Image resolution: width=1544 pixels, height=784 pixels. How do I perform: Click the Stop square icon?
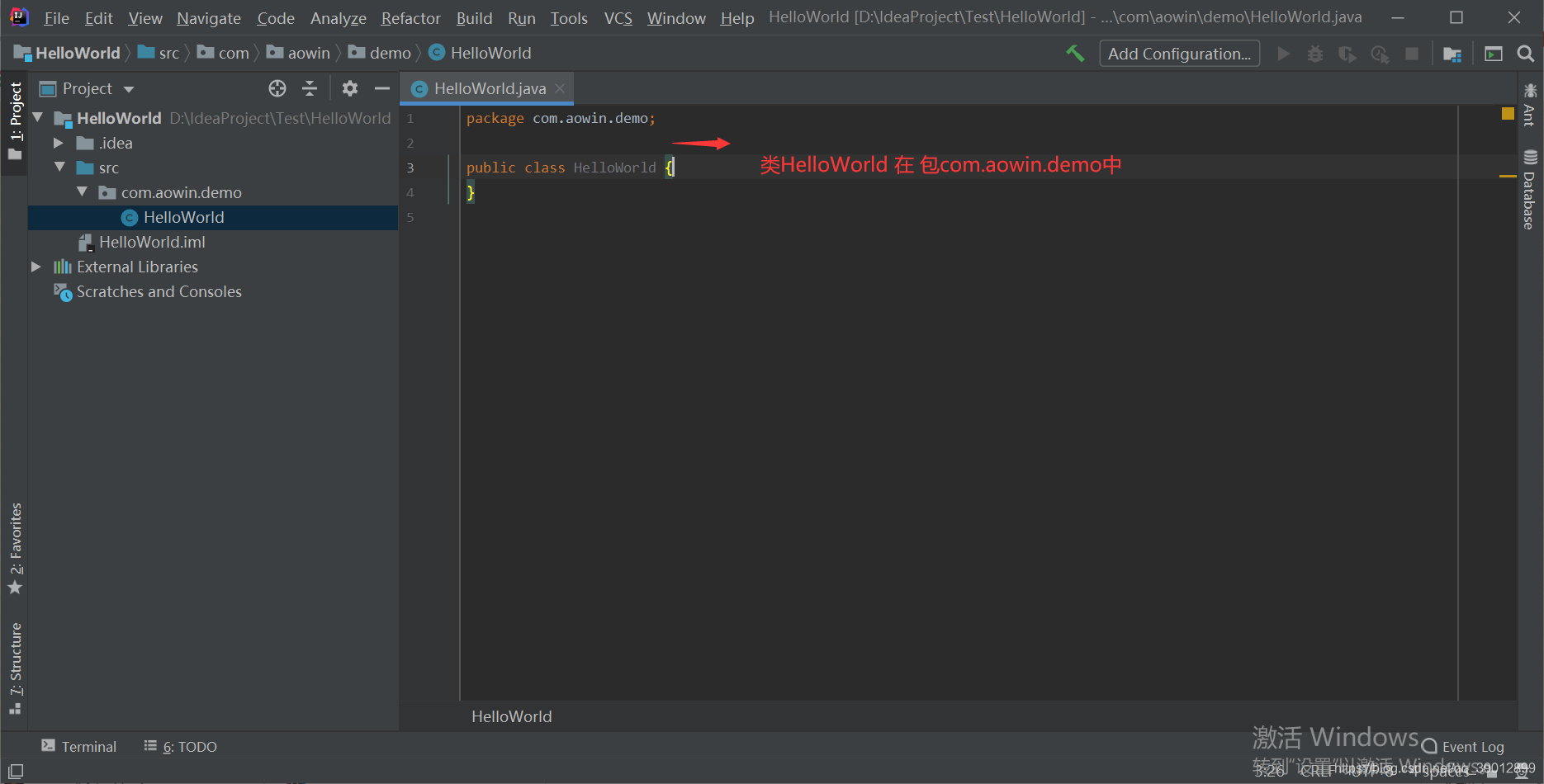click(1412, 54)
